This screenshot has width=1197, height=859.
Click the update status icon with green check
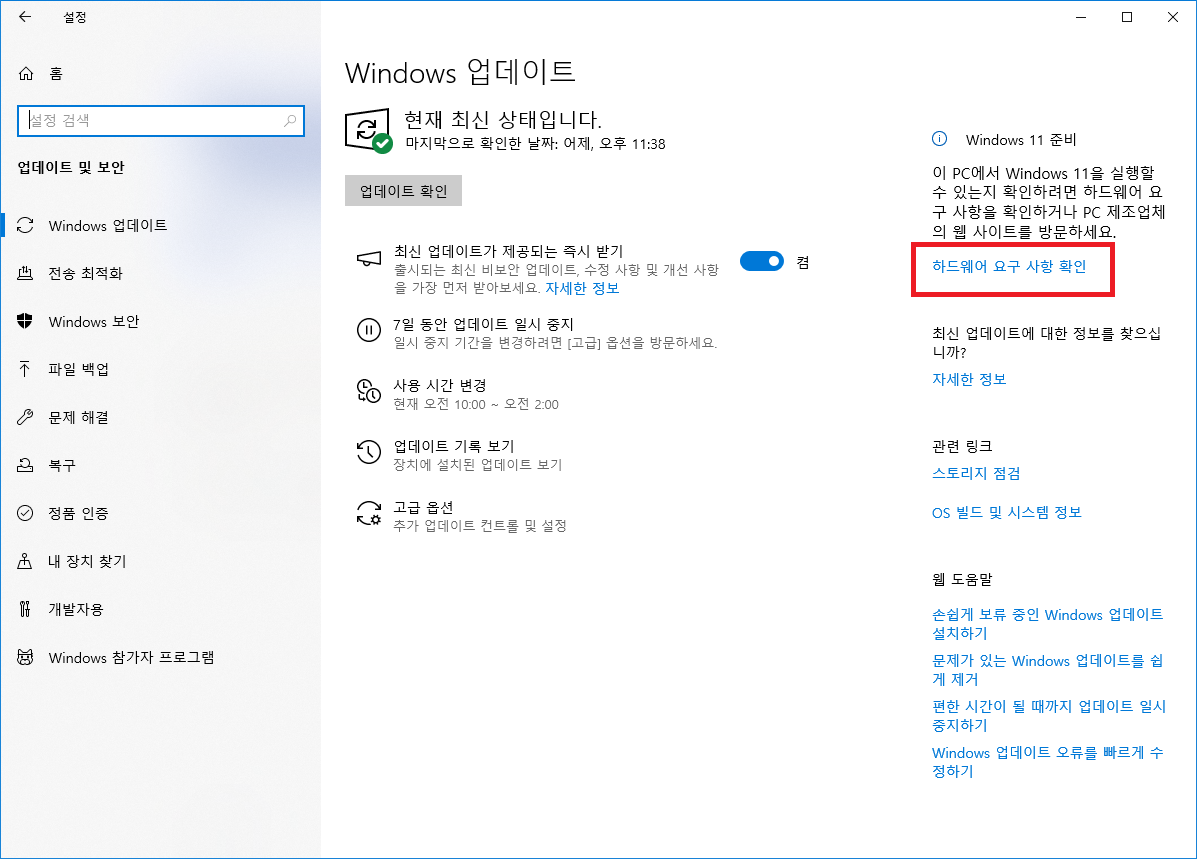pyautogui.click(x=369, y=131)
